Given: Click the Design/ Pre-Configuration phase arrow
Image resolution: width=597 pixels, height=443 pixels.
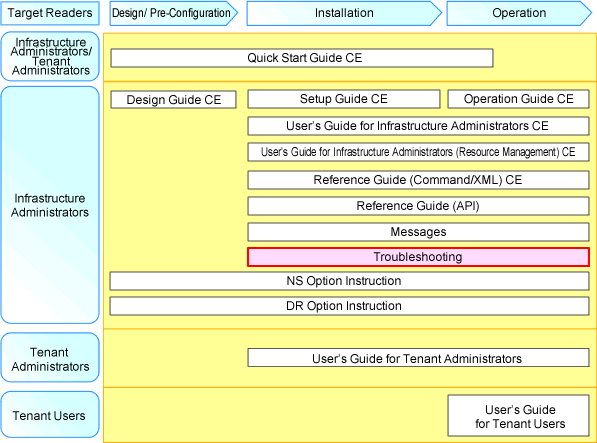Looking at the screenshot, I should (174, 13).
